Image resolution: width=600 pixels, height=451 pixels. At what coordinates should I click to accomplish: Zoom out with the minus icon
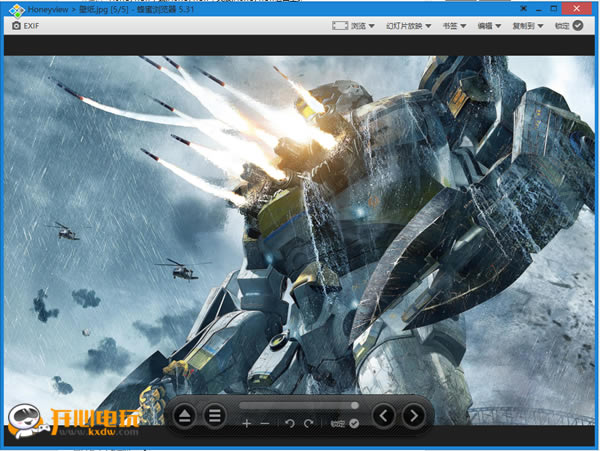coord(265,423)
